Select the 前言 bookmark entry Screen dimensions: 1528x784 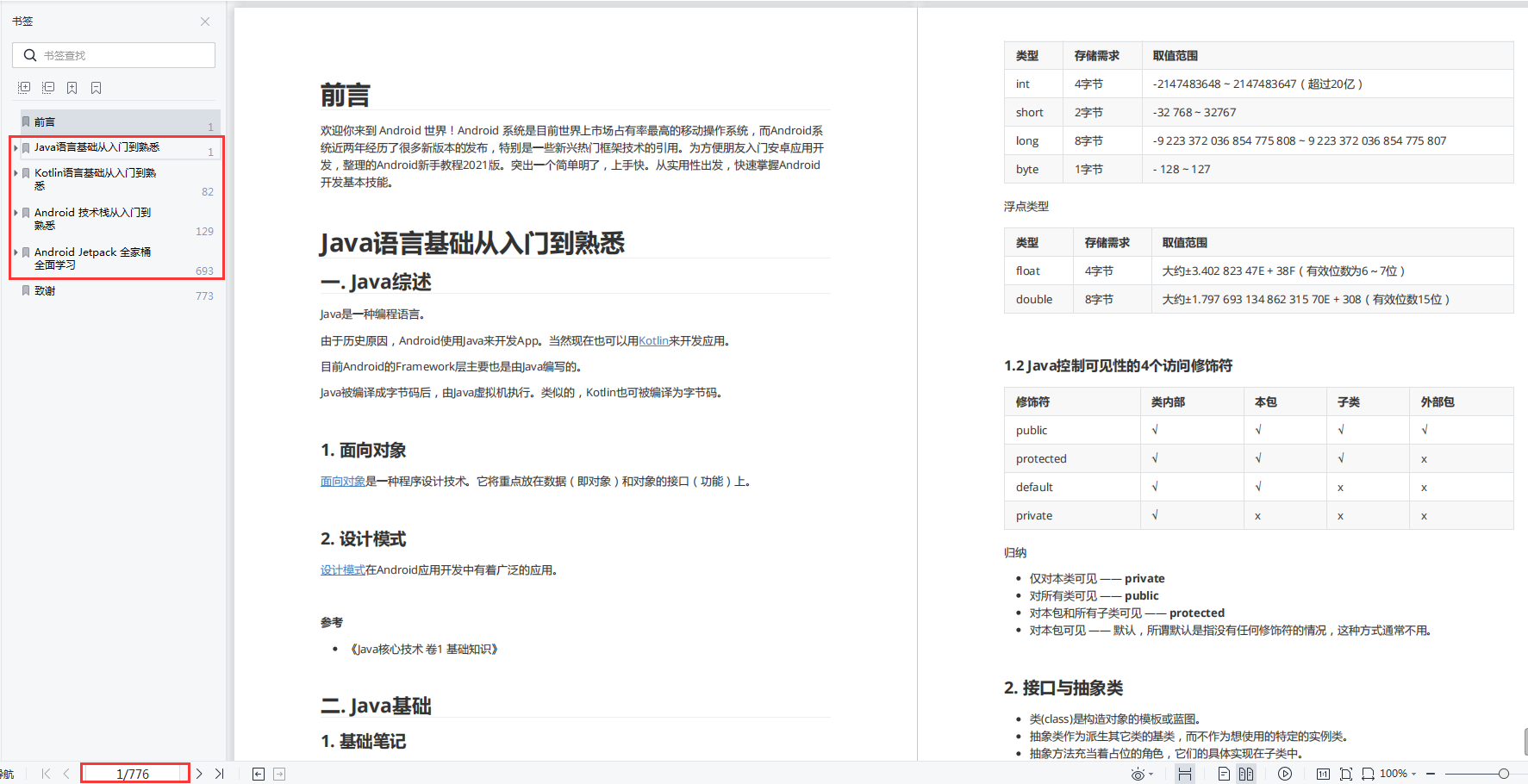coord(44,121)
